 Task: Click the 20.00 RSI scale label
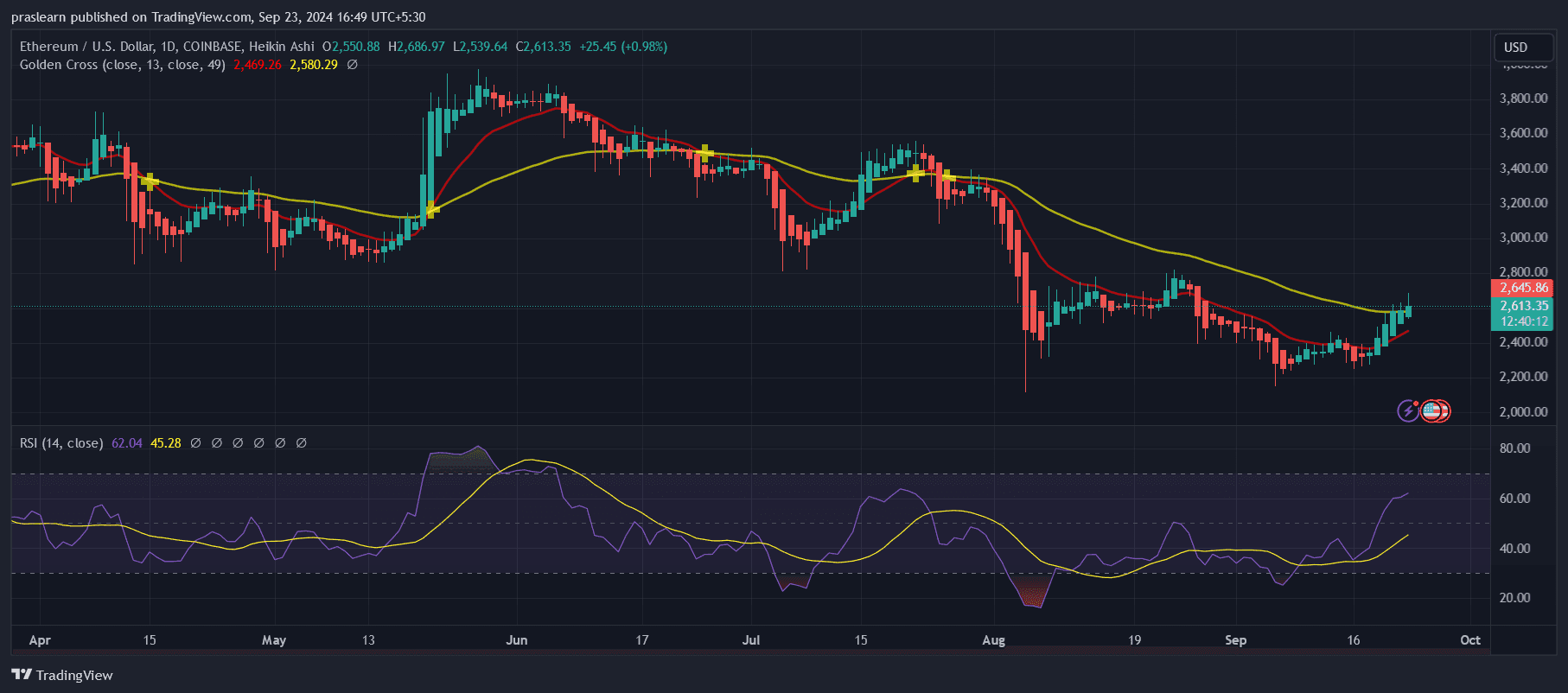pyautogui.click(x=1514, y=598)
